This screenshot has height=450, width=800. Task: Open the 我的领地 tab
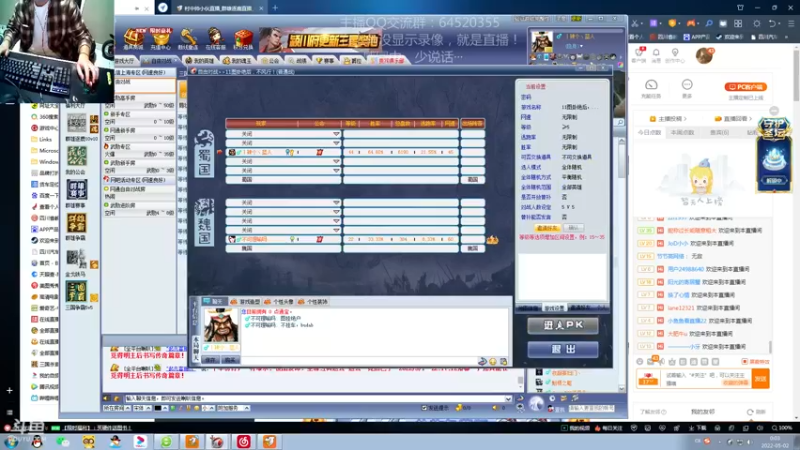pyautogui.click(x=199, y=61)
